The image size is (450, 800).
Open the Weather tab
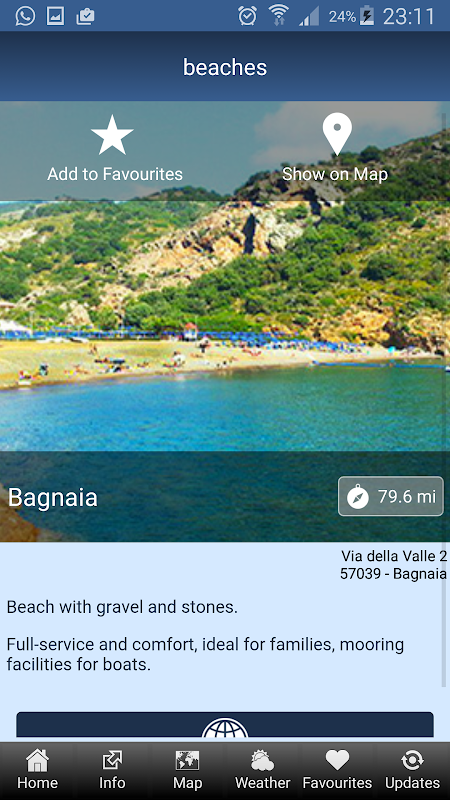(262, 770)
